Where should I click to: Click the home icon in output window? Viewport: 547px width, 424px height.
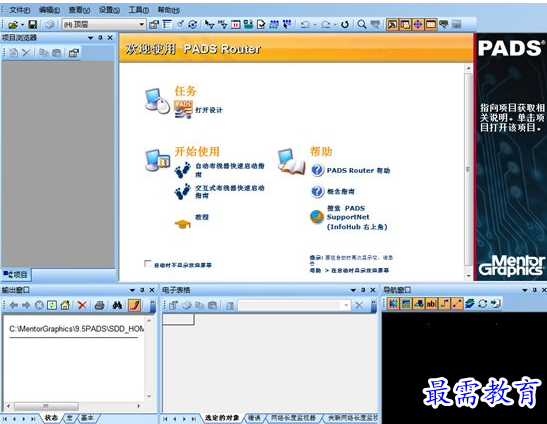coord(65,305)
